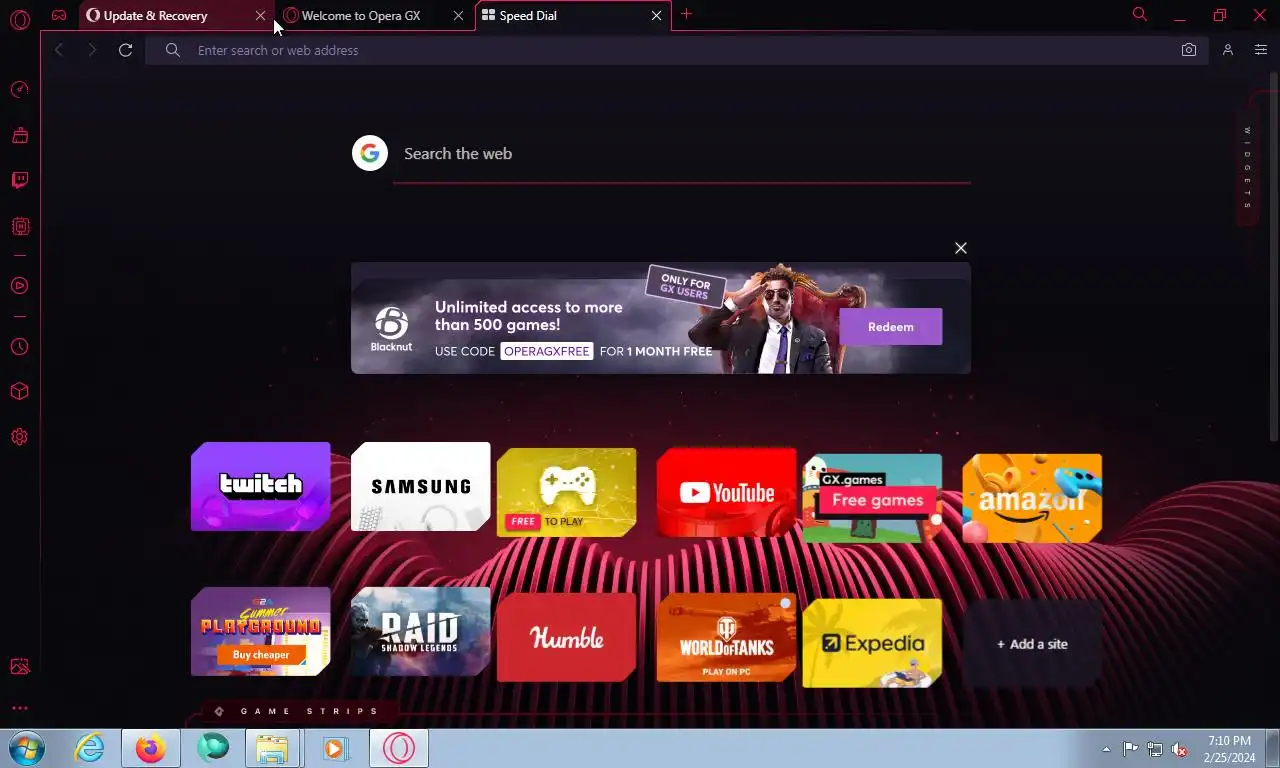The height and width of the screenshot is (768, 1280).
Task: Dismiss the Blacknut banner
Action: 960,248
